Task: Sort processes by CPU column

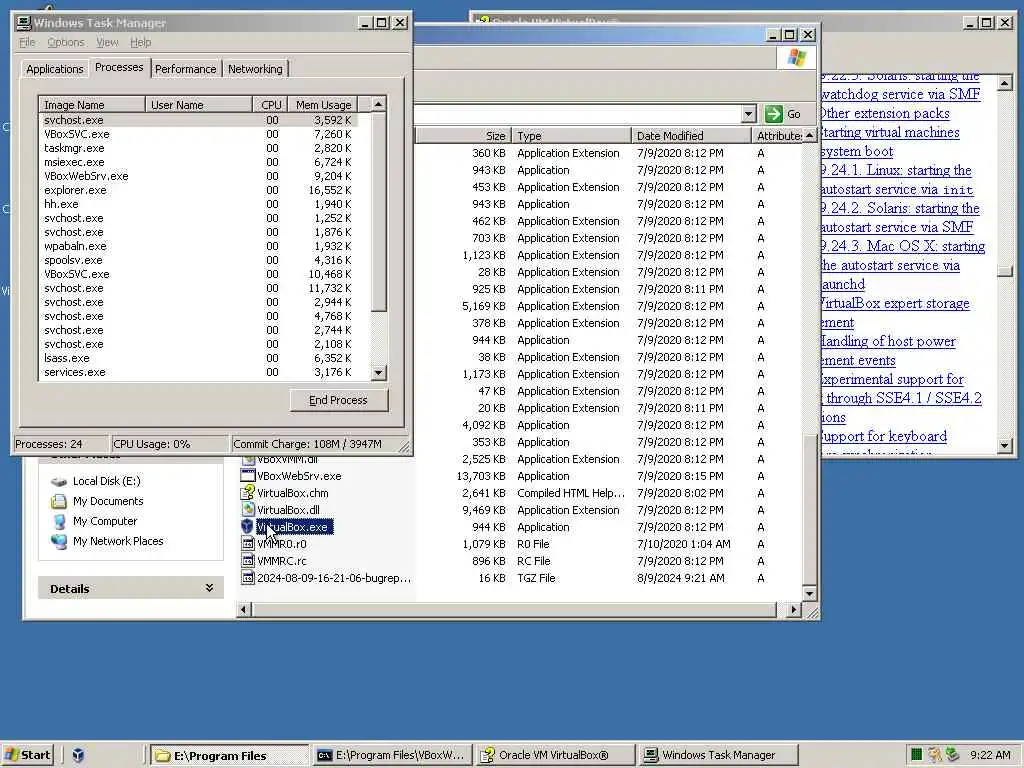Action: coord(270,104)
